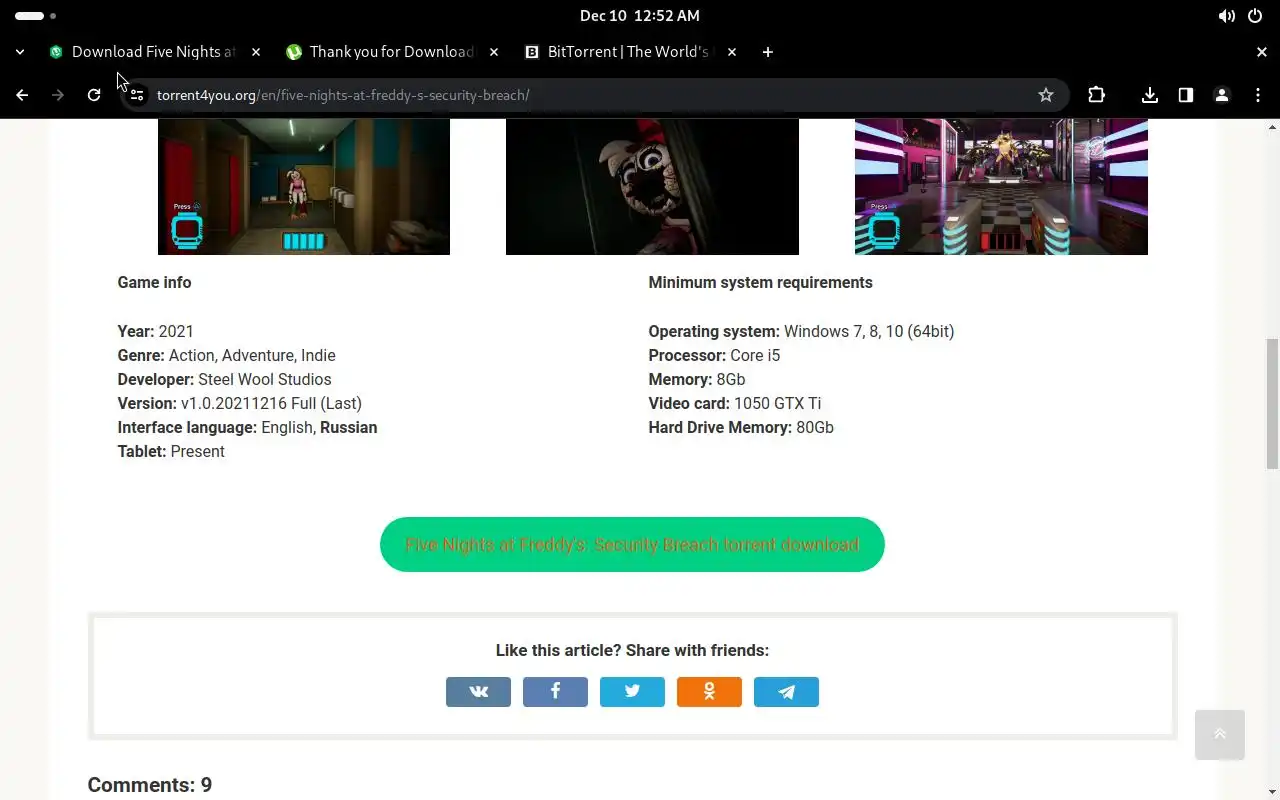
Task: Open a new browser tab
Action: click(x=768, y=52)
